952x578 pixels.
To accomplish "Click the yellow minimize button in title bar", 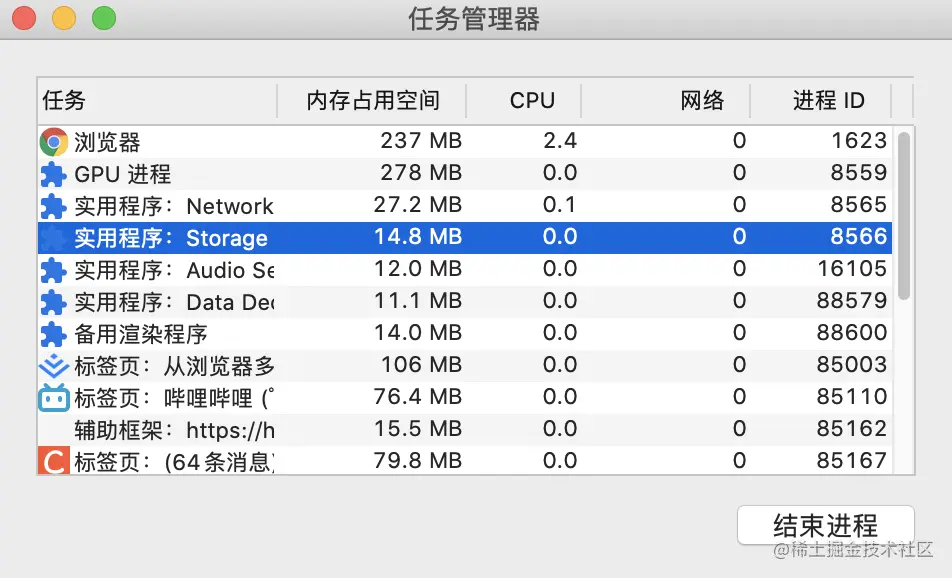I will 63,18.
